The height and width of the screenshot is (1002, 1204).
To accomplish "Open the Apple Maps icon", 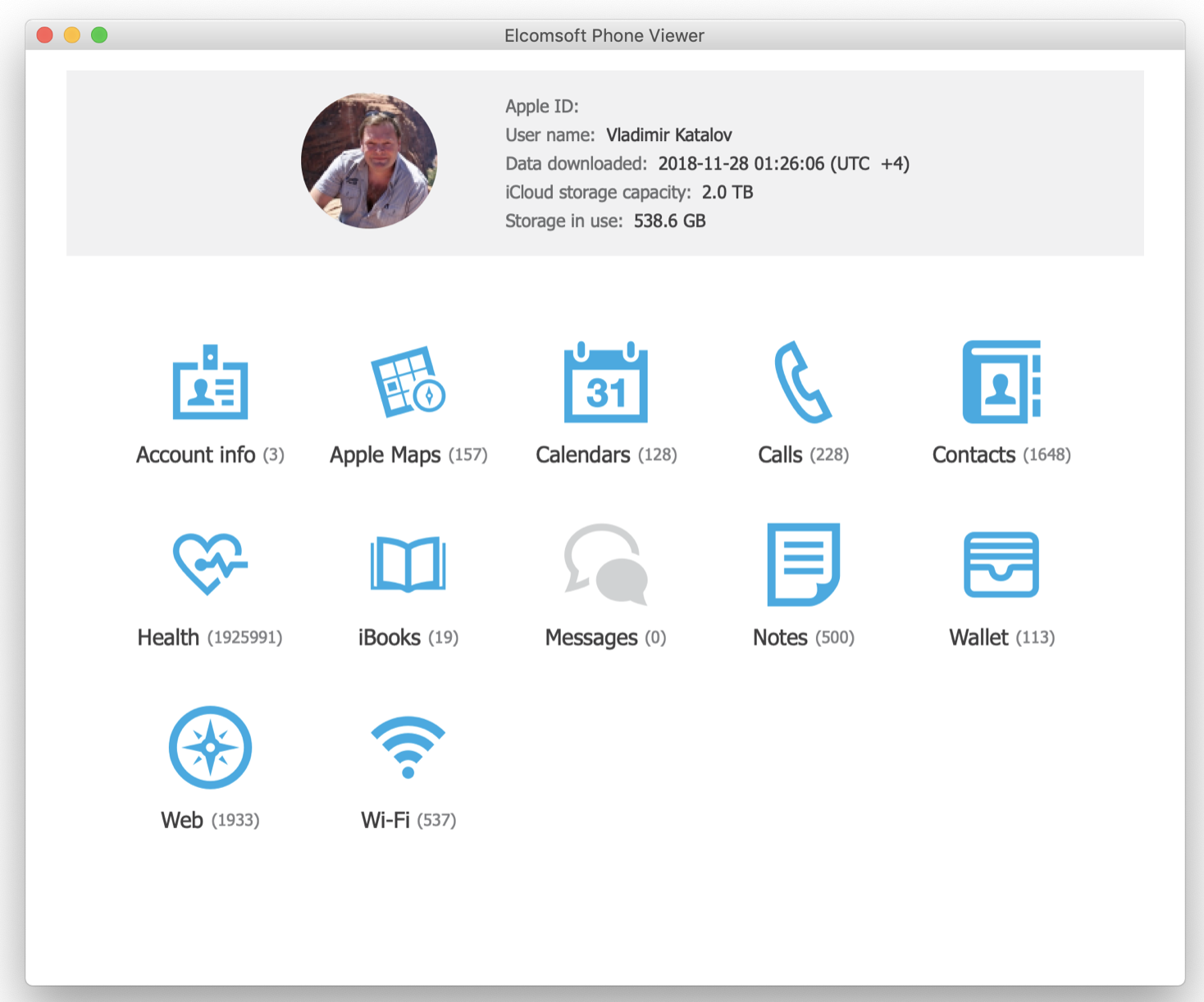I will [x=408, y=382].
